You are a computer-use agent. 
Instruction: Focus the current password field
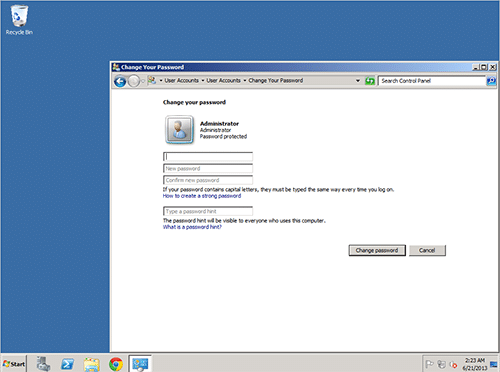208,157
